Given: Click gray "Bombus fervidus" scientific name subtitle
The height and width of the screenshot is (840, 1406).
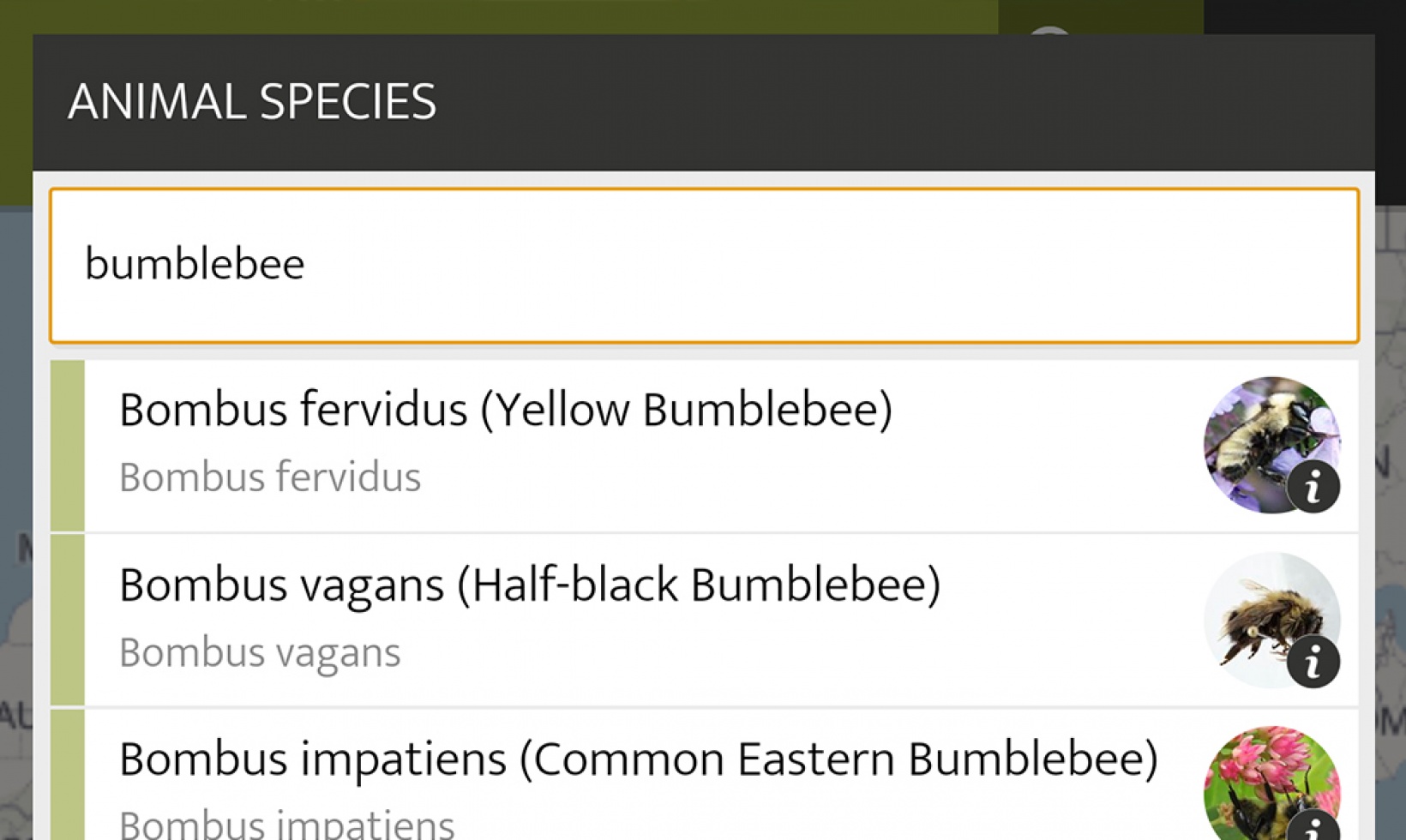Looking at the screenshot, I should tap(270, 477).
